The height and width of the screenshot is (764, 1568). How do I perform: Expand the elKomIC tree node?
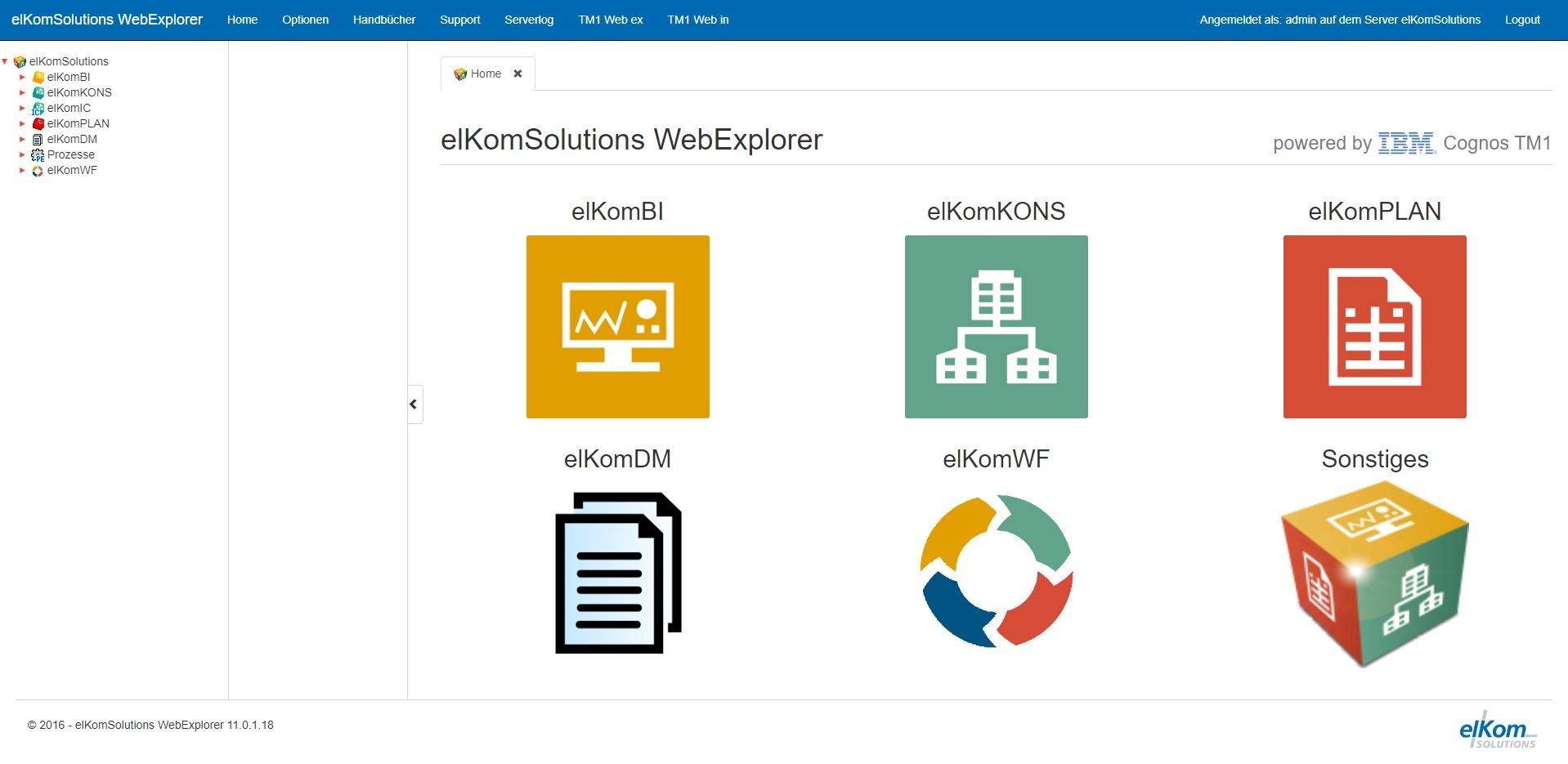22,108
